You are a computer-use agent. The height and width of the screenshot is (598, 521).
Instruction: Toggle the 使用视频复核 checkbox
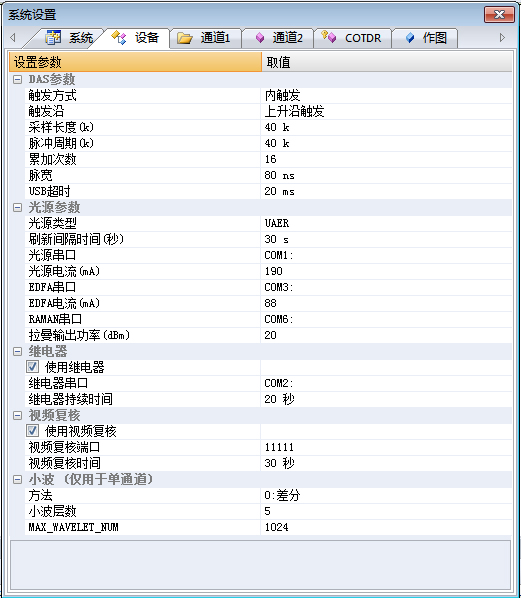[33, 431]
